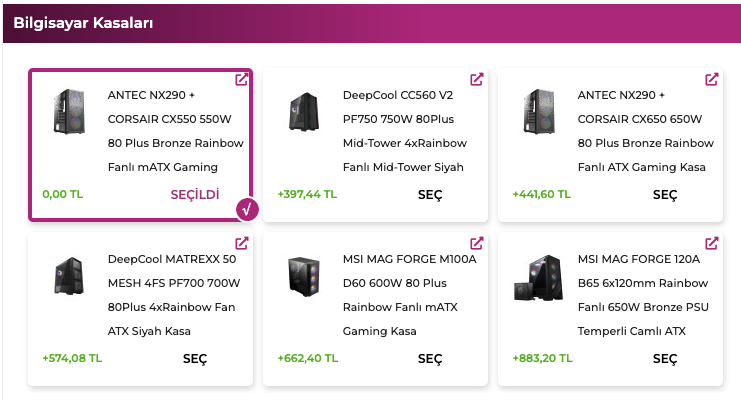
Task: Select the ANTEC NX290 CX650 650W case
Action: 665,195
